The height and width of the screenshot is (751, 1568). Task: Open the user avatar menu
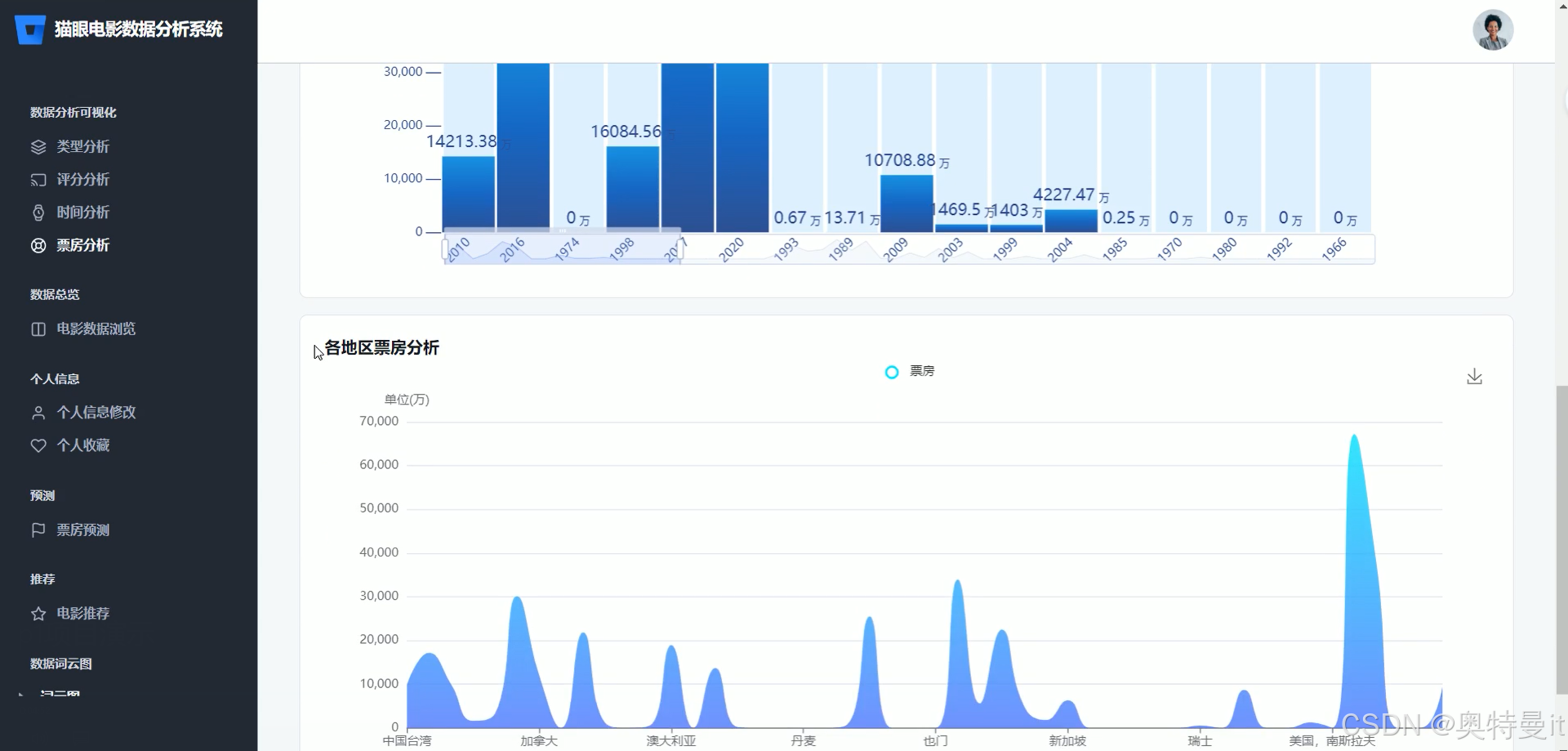coord(1493,30)
